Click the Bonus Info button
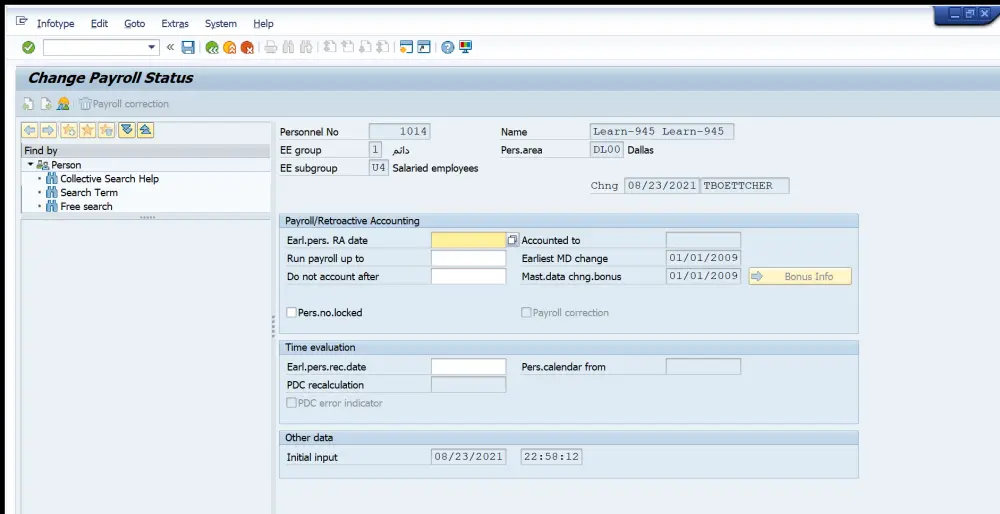The height and width of the screenshot is (514, 1000). pyautogui.click(x=800, y=276)
